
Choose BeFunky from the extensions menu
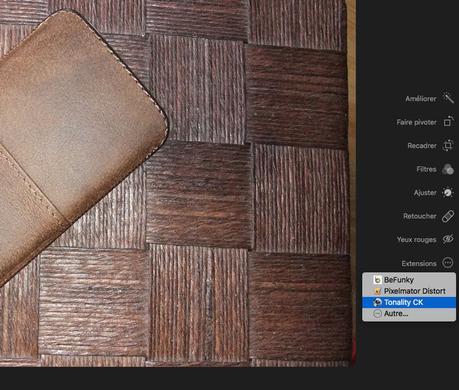tap(409, 280)
